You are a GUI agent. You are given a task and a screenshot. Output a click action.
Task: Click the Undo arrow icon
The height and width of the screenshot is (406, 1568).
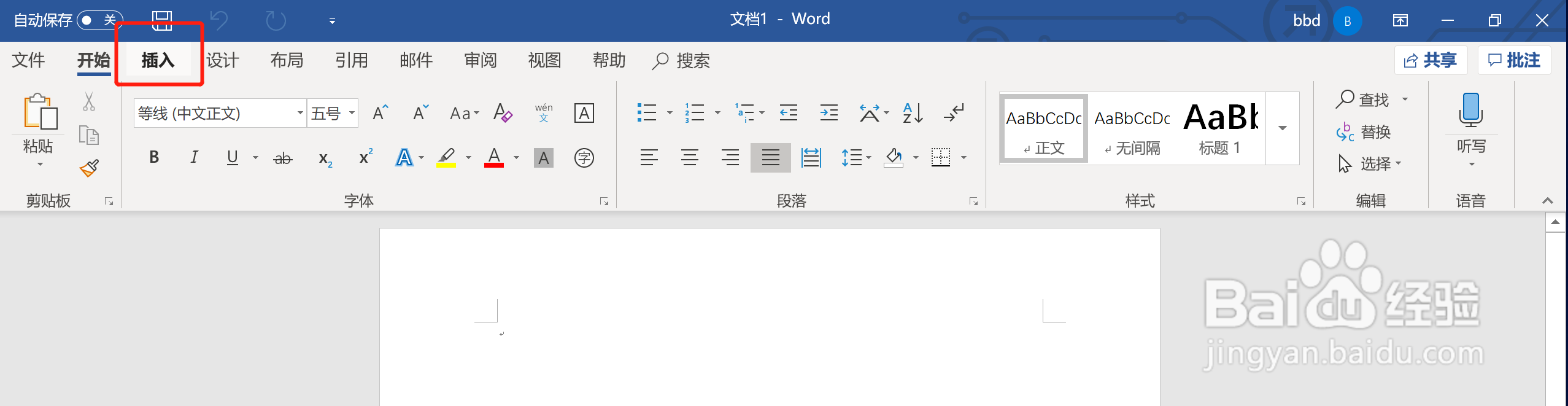click(218, 21)
